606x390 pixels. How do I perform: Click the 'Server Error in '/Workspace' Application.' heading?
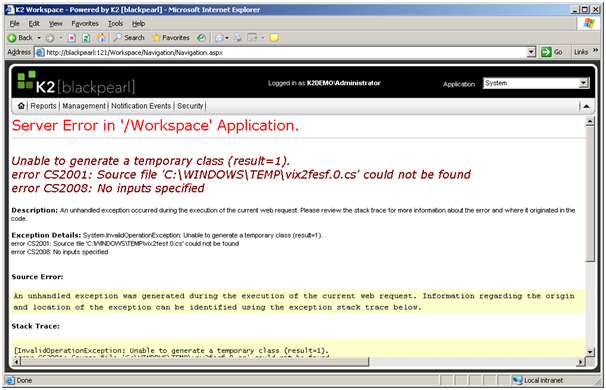[x=155, y=126]
